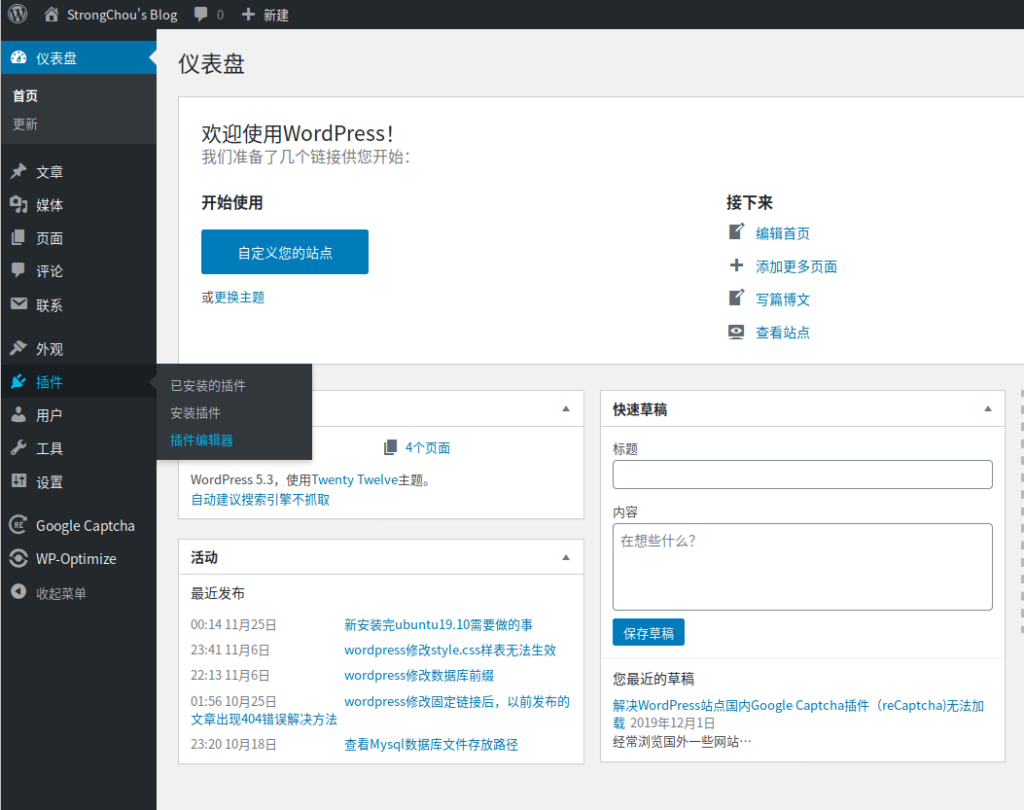Focus the 标题 input field
1024x810 pixels.
(802, 474)
